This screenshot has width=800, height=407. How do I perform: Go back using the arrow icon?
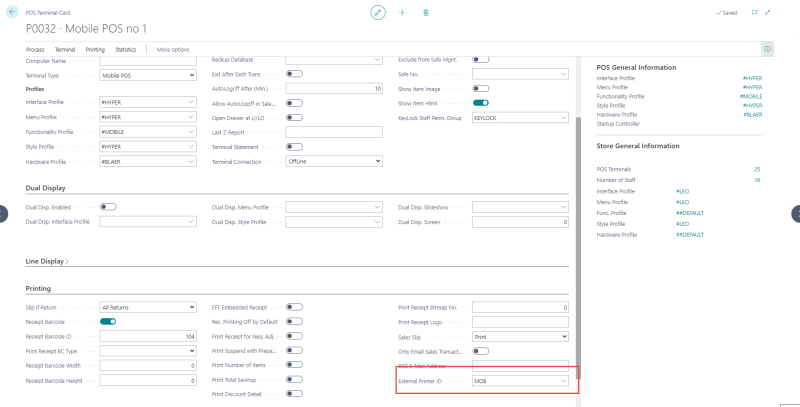tap(12, 12)
